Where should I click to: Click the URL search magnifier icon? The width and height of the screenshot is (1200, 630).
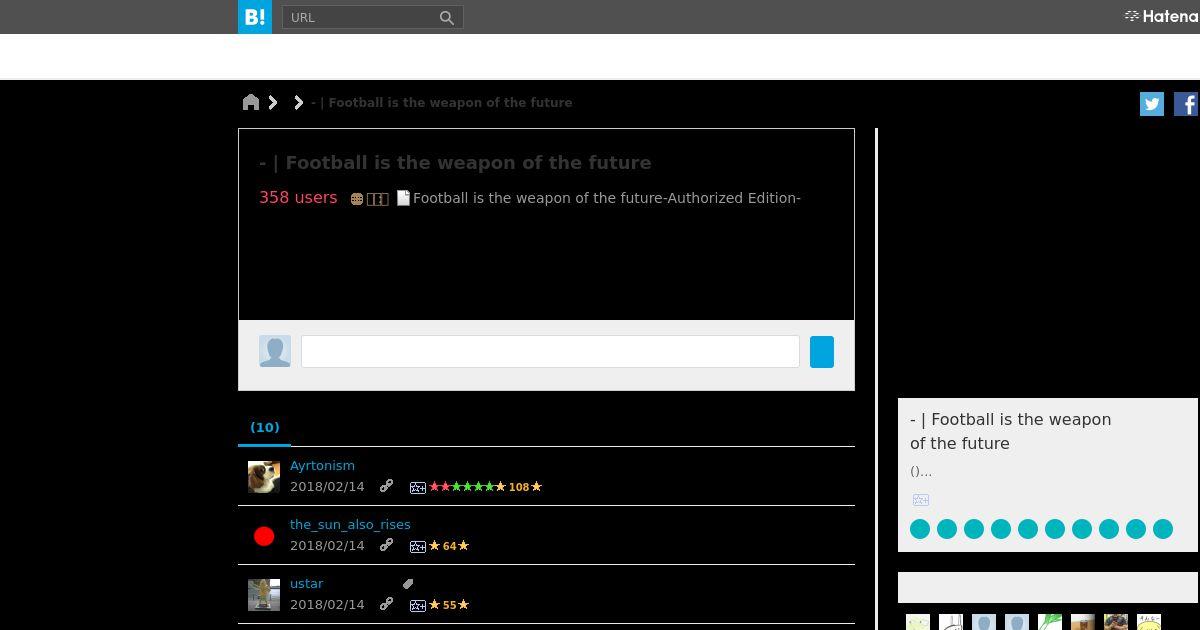pos(447,18)
